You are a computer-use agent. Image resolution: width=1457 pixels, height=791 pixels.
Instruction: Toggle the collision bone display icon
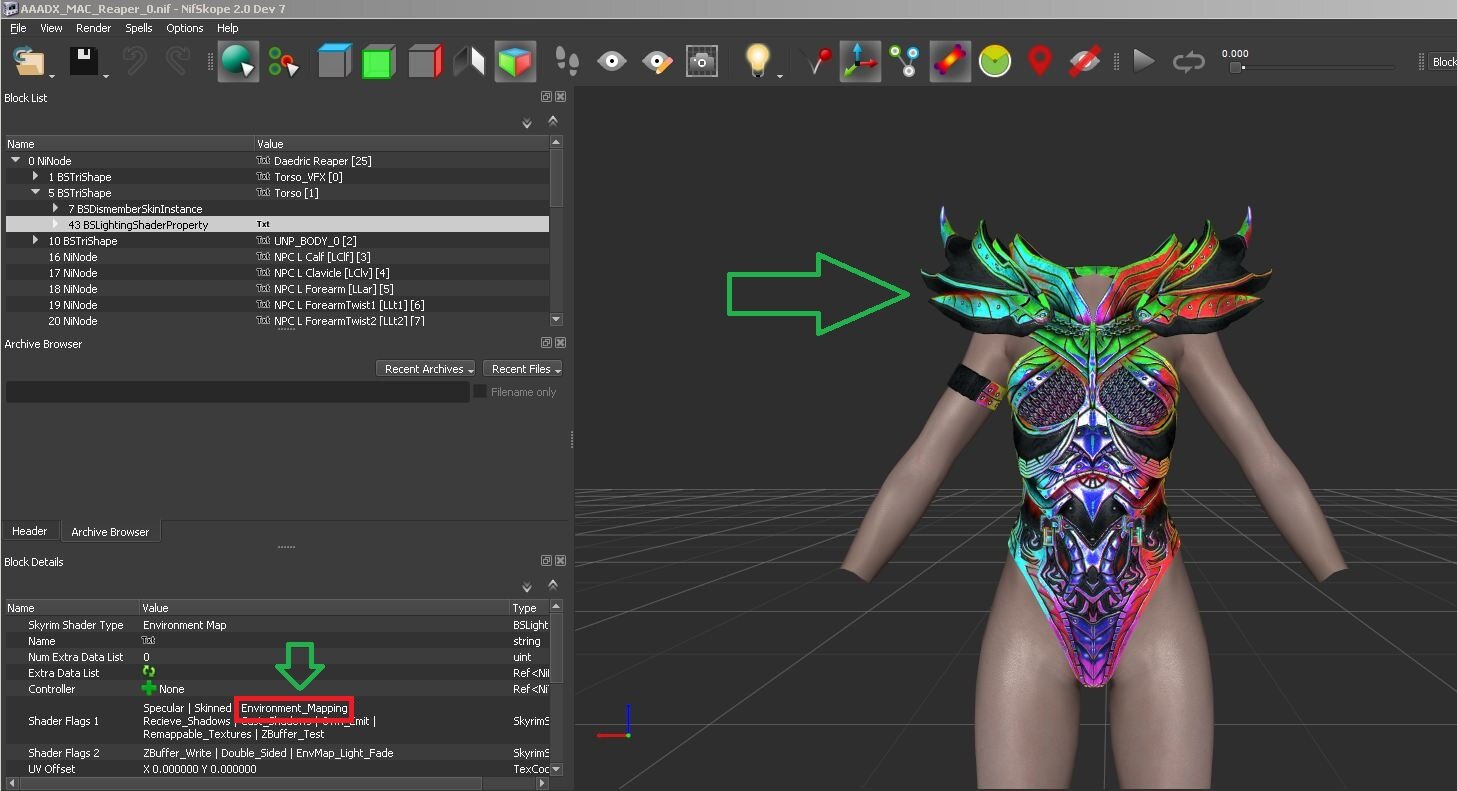coord(950,62)
